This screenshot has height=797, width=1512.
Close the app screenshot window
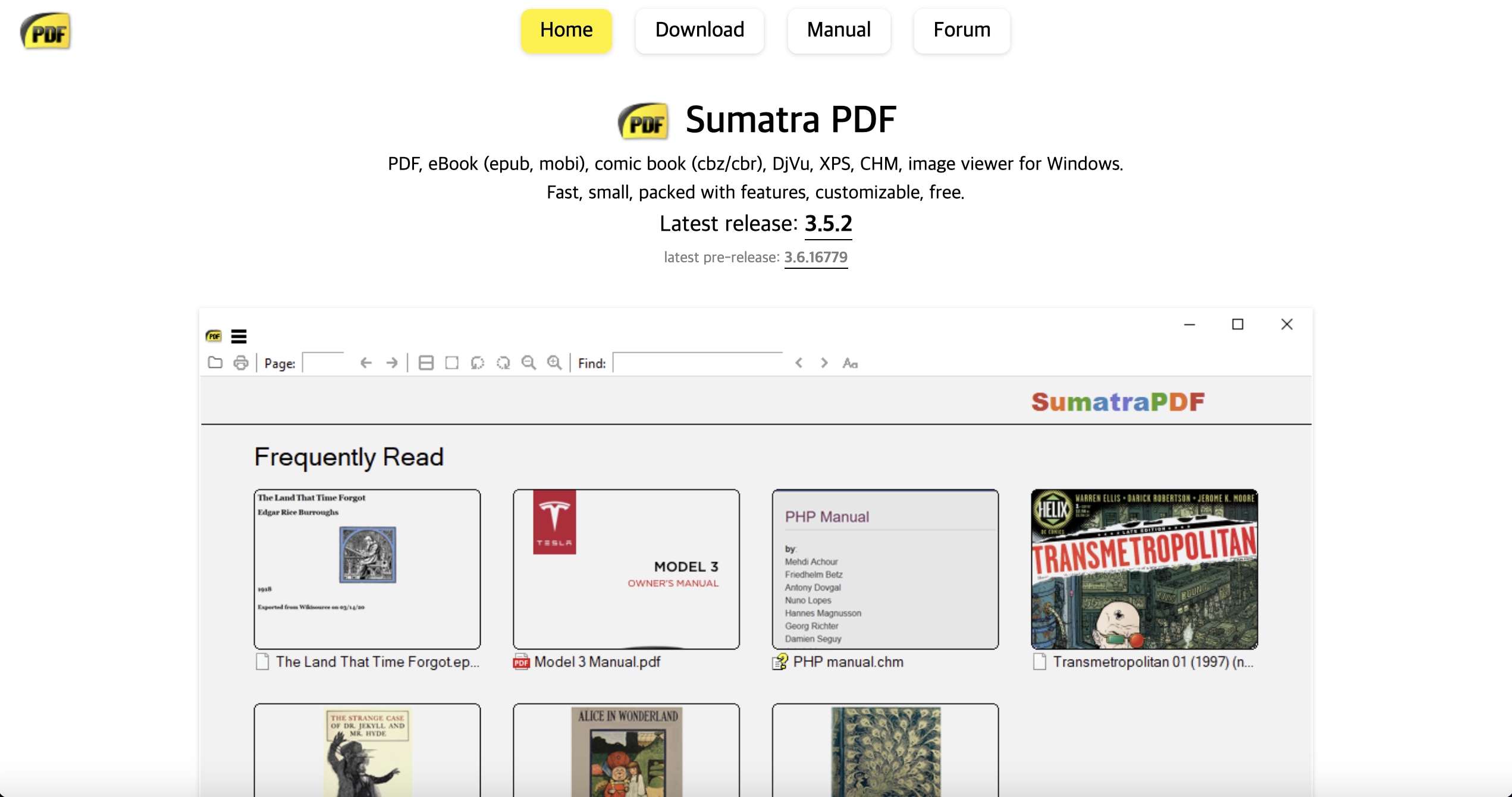click(x=1287, y=324)
